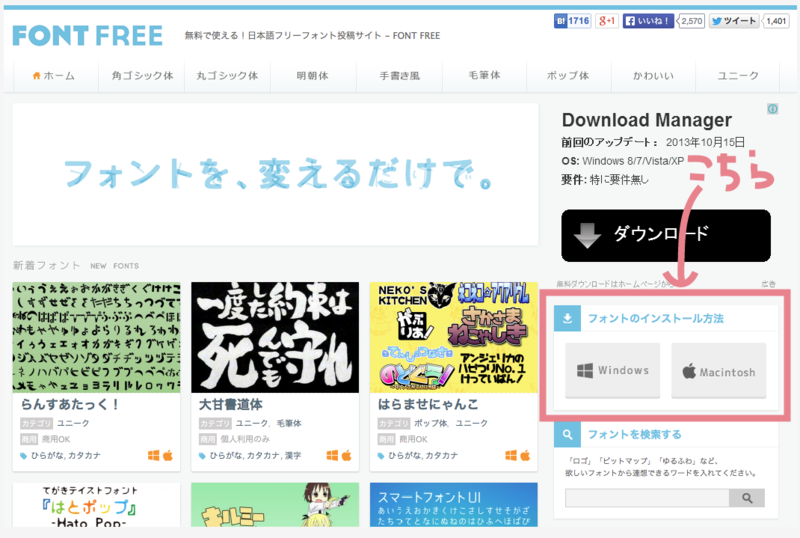
Task: Open the 手書き風 category
Action: click(x=399, y=76)
